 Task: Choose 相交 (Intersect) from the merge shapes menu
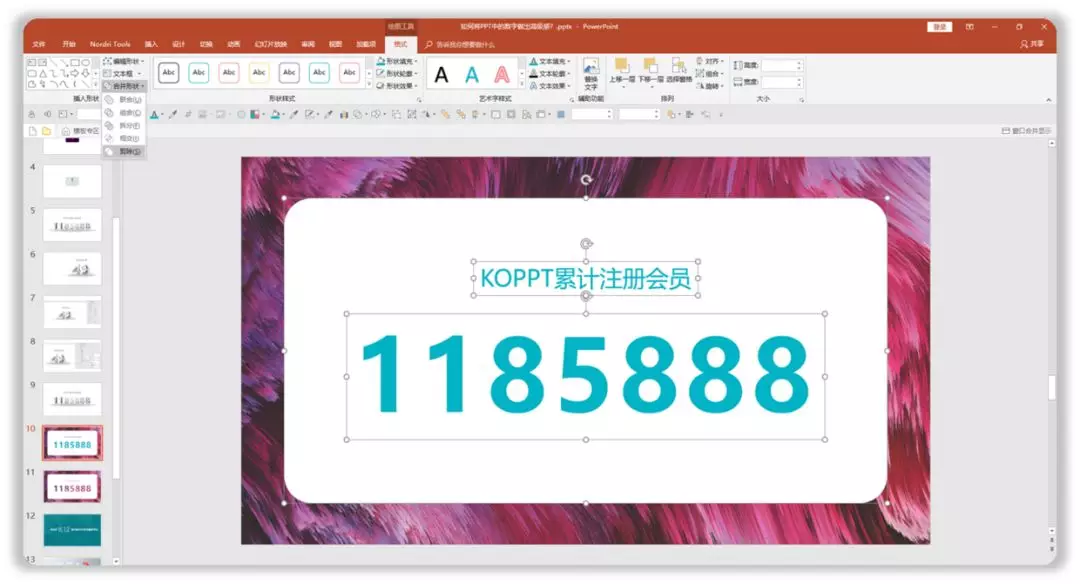(124, 138)
